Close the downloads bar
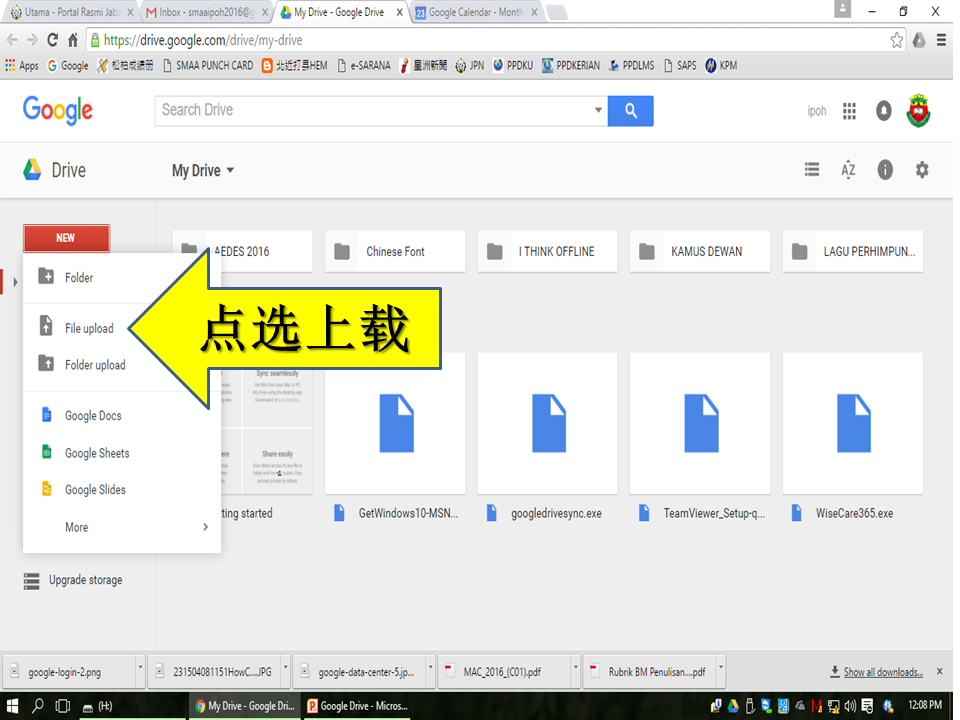960x720 pixels. (x=940, y=672)
